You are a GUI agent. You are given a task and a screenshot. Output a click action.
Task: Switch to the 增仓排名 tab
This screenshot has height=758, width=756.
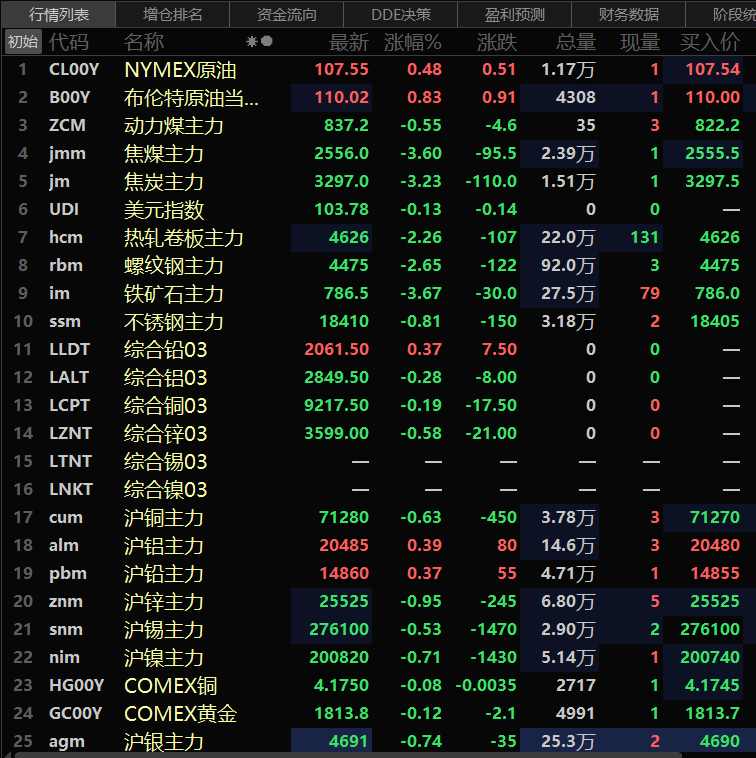[x=172, y=14]
